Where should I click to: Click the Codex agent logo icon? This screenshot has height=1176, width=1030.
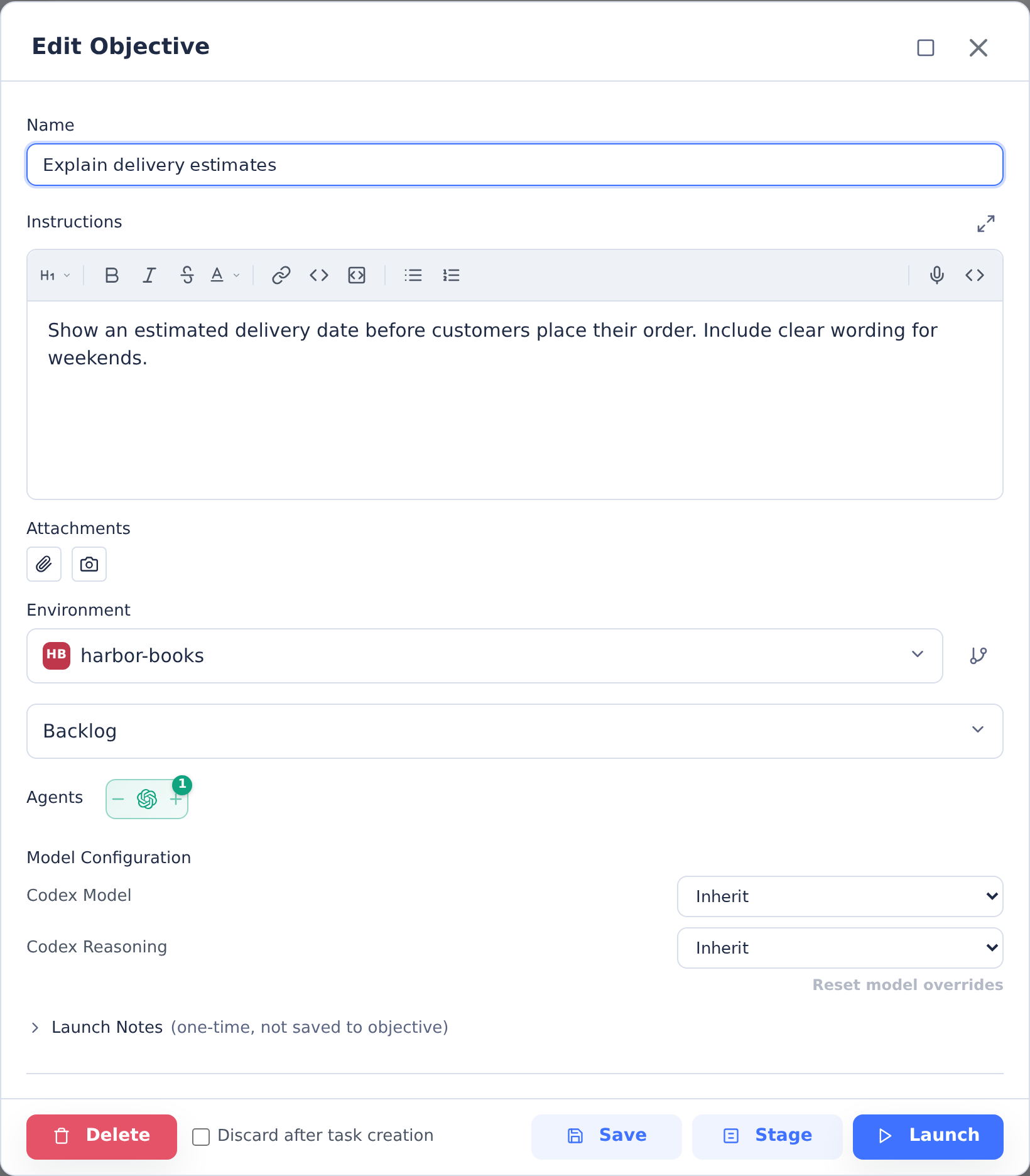point(147,799)
